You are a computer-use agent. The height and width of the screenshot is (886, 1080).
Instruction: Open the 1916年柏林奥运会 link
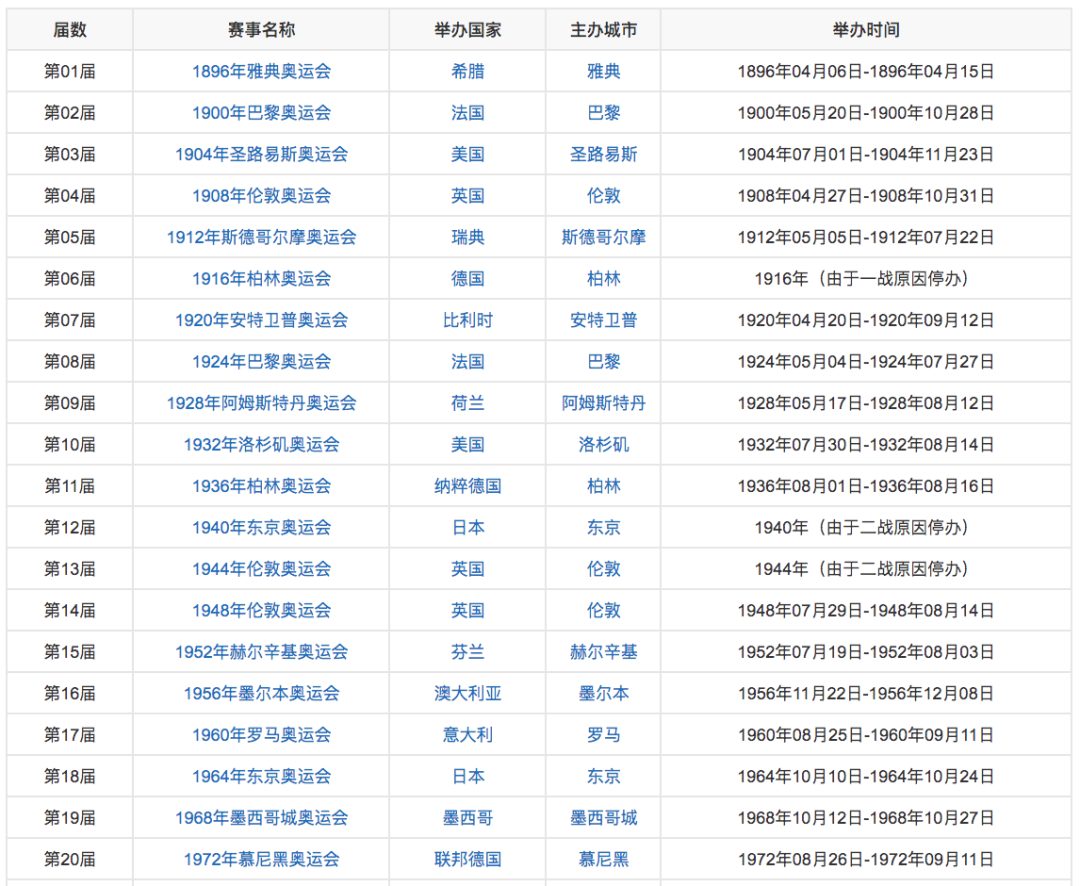click(261, 278)
